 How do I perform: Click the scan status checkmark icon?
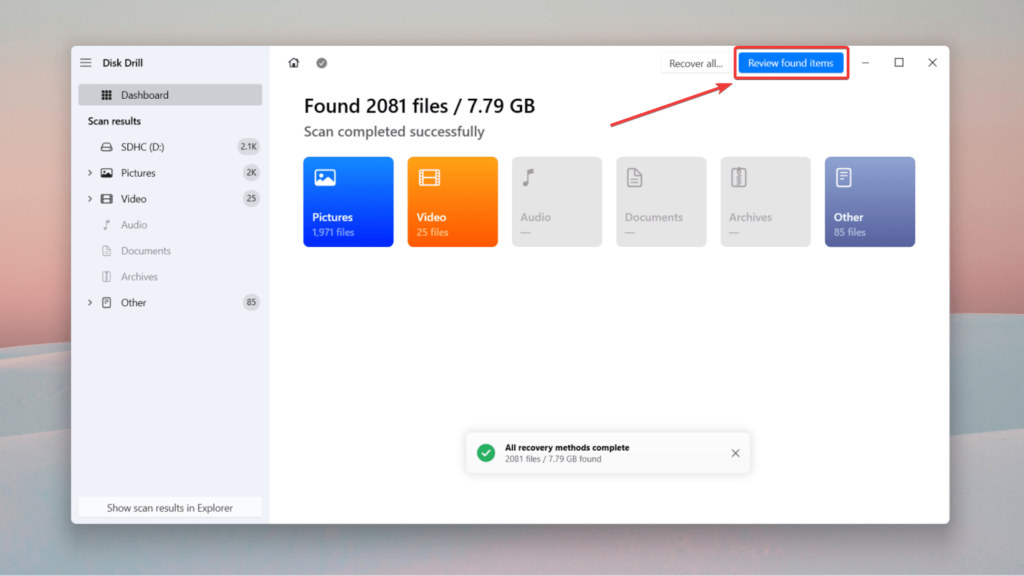pyautogui.click(x=321, y=62)
